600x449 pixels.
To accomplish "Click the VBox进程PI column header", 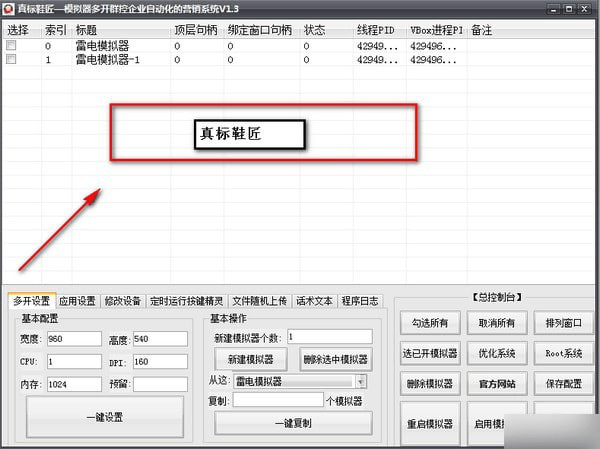I will [x=436, y=30].
